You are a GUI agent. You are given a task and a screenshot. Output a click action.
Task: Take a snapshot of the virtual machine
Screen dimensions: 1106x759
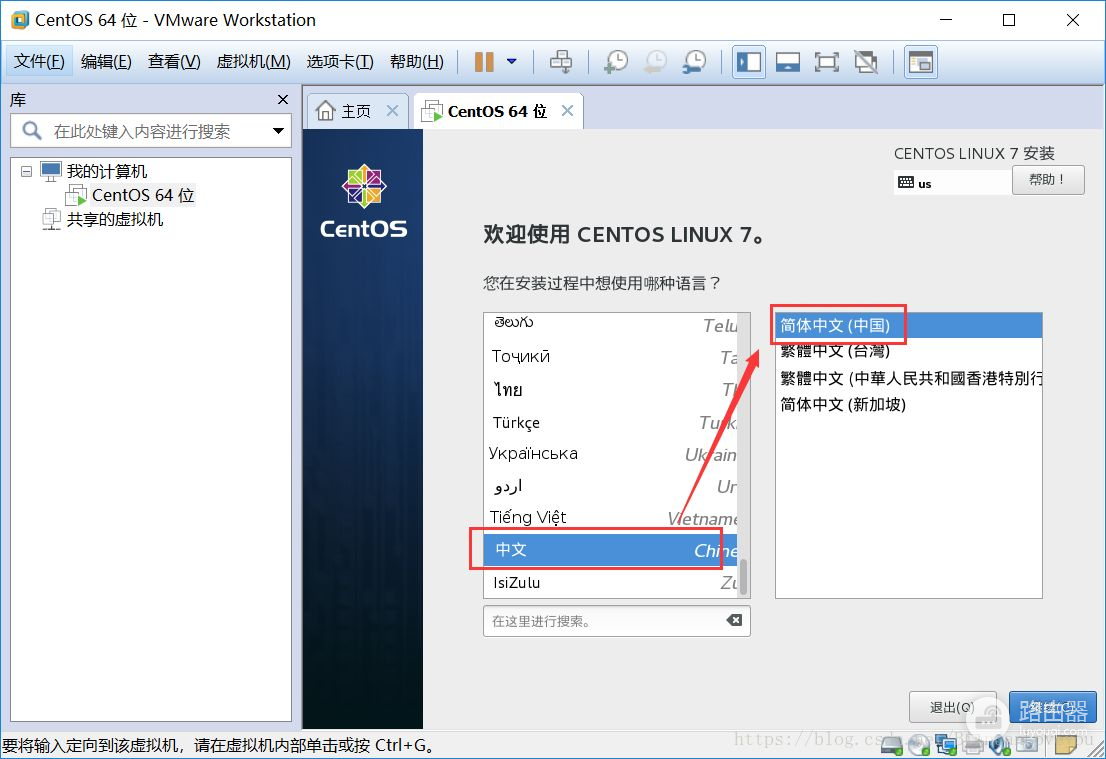[616, 62]
